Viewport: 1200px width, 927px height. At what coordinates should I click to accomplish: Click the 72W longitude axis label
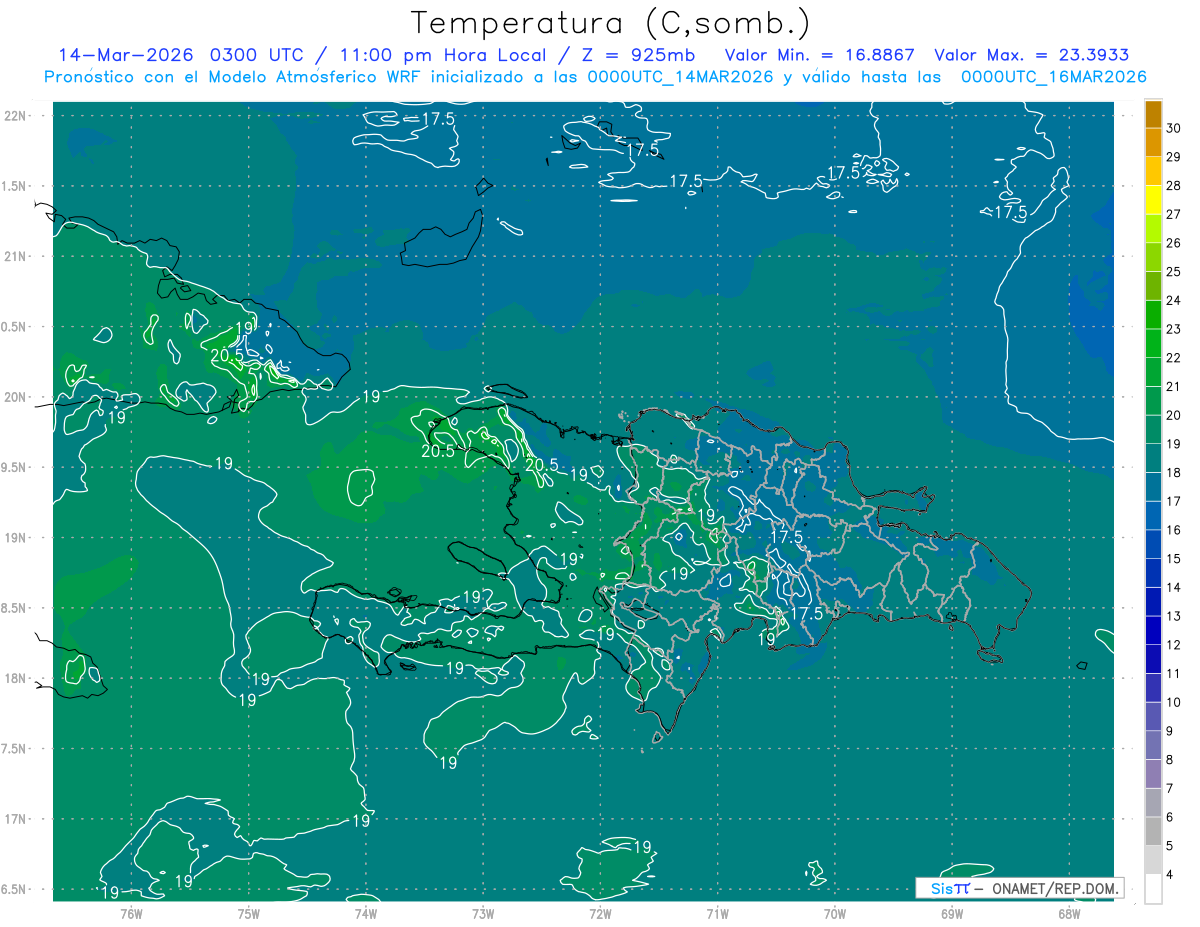[x=600, y=913]
